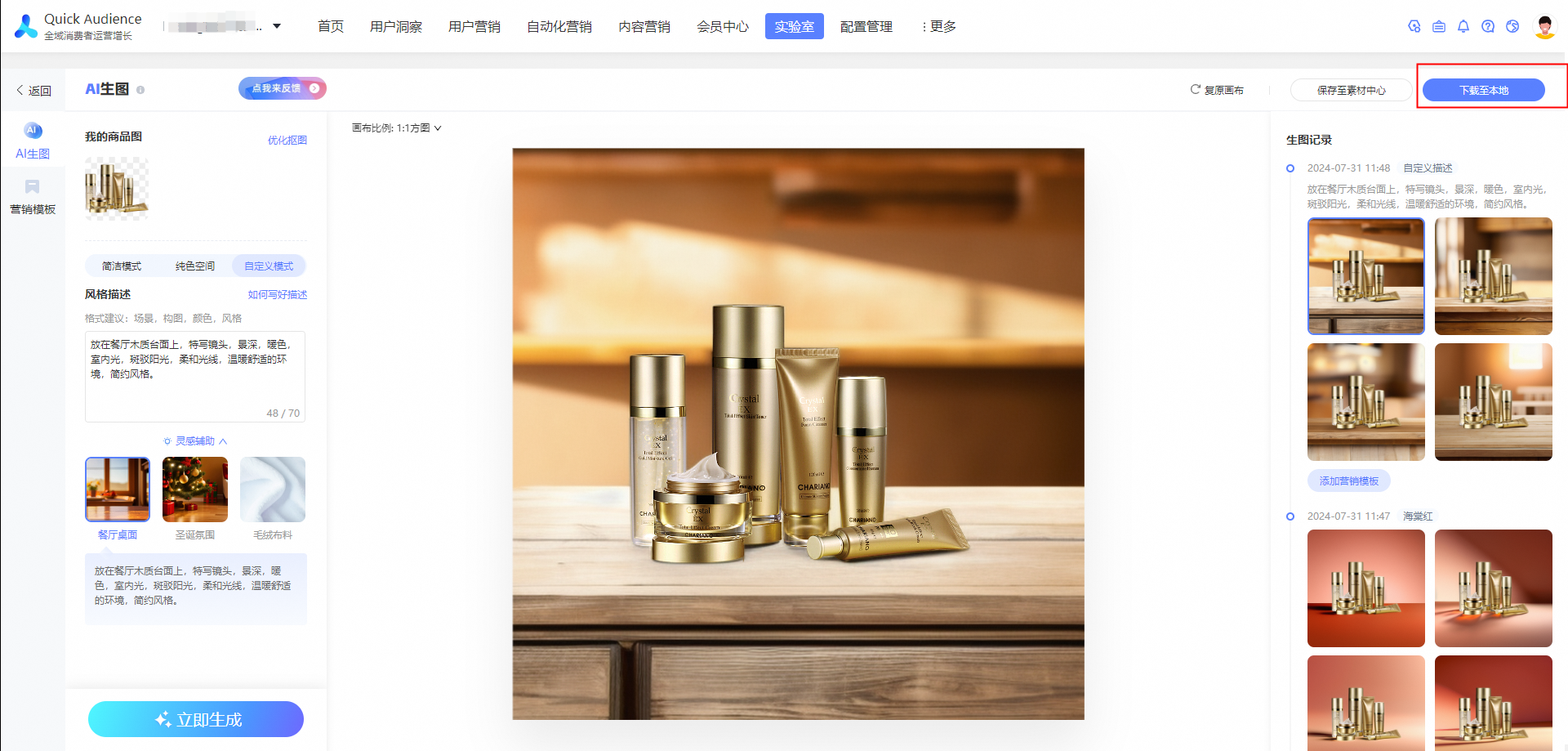Open the help question-mark icon
Screen dimensions: 1568x751
pos(1488,26)
